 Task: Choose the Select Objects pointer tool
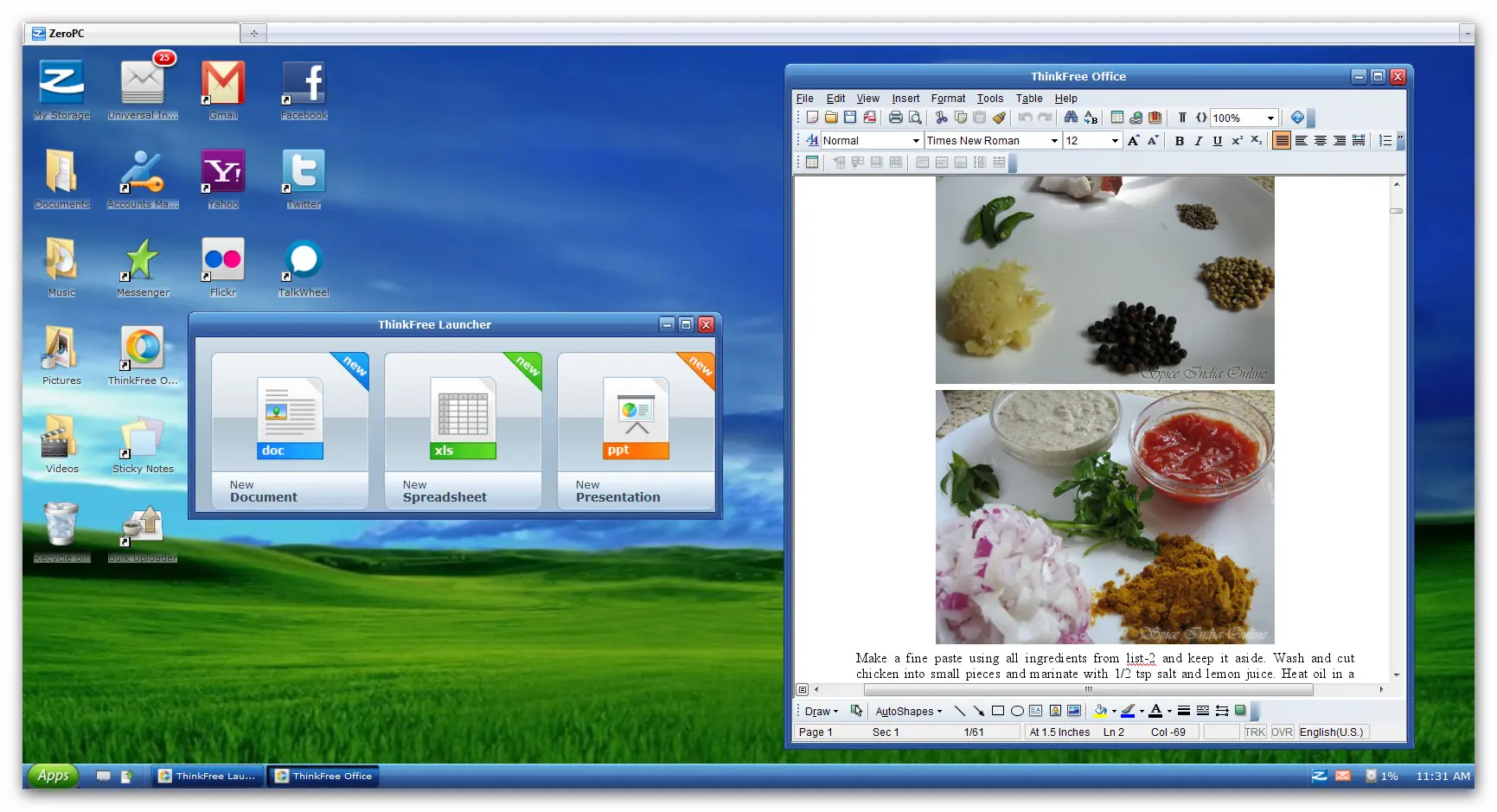[x=856, y=711]
